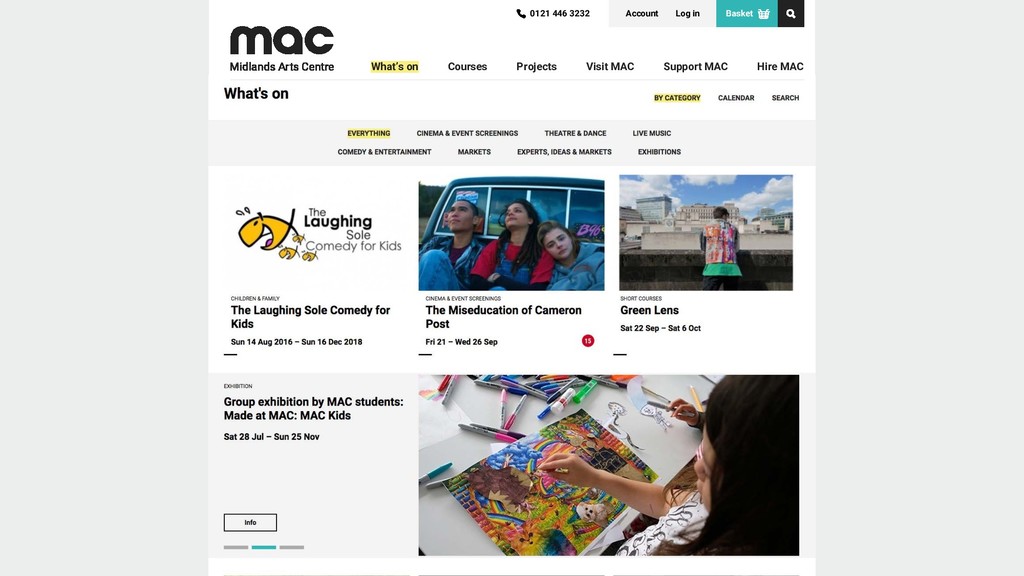Open The Miseducation of Cameron Post thumbnail
The image size is (1024, 576).
(x=511, y=233)
